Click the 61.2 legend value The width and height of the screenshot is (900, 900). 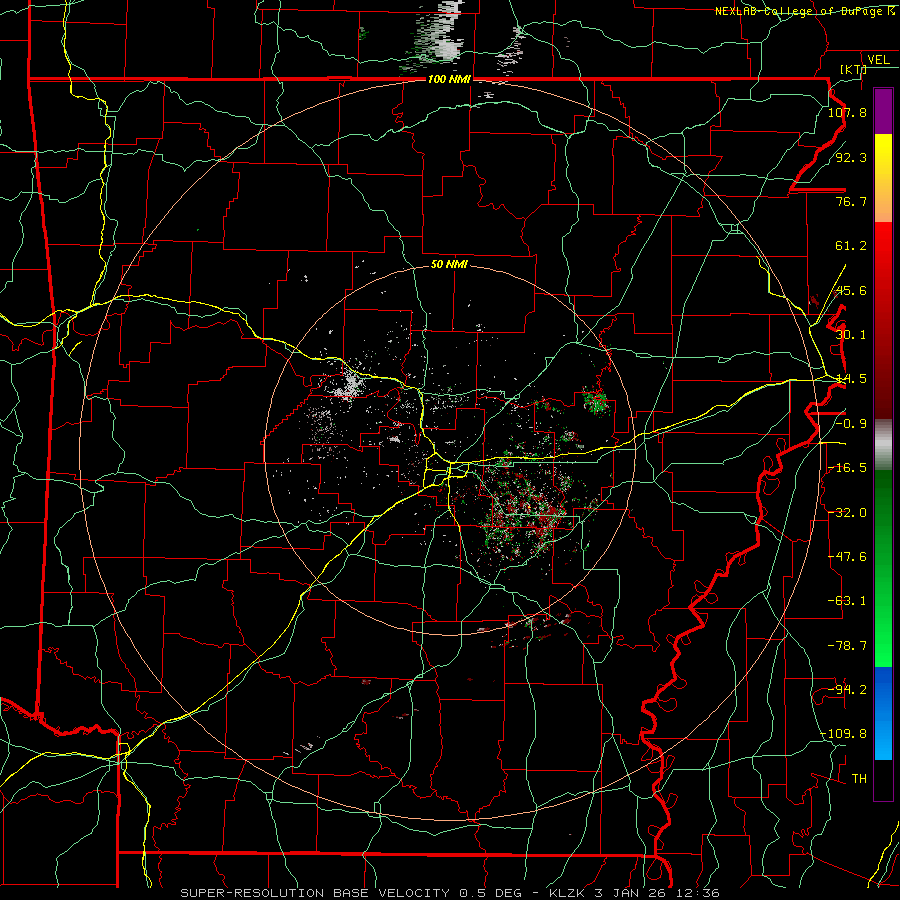[851, 246]
